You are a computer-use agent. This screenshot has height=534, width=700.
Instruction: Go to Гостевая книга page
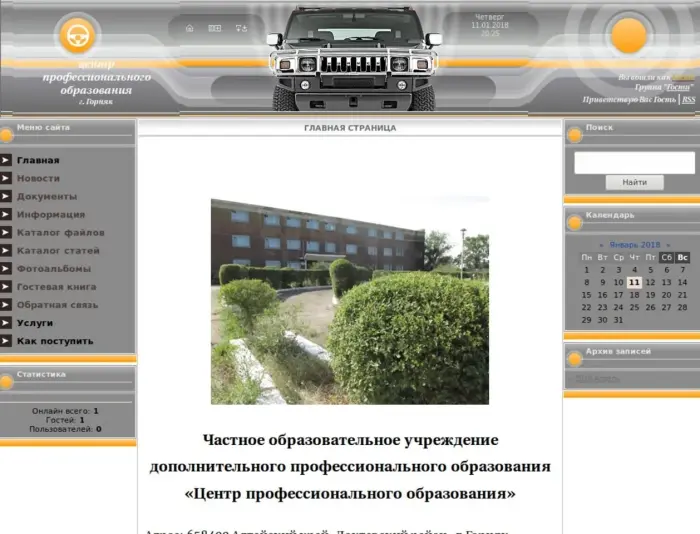coord(57,287)
